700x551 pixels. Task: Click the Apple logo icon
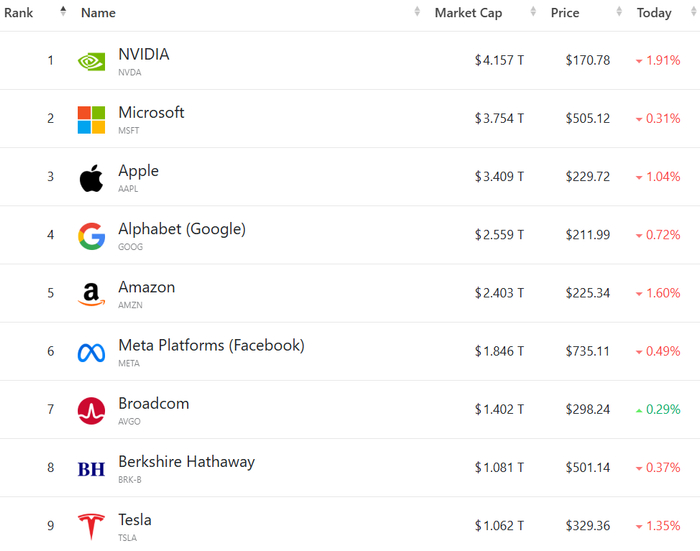tap(91, 178)
